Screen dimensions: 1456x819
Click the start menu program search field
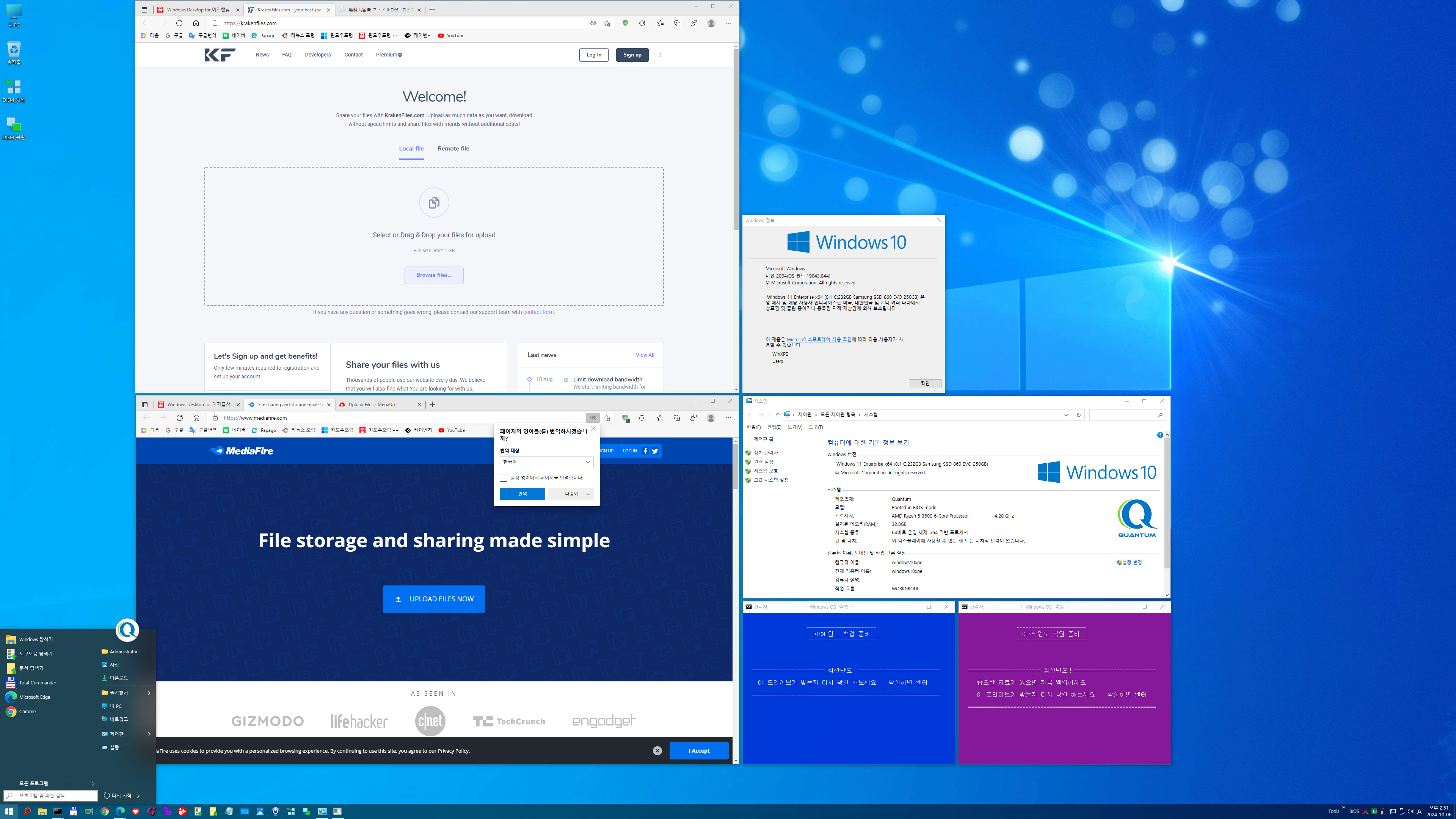click(x=51, y=795)
